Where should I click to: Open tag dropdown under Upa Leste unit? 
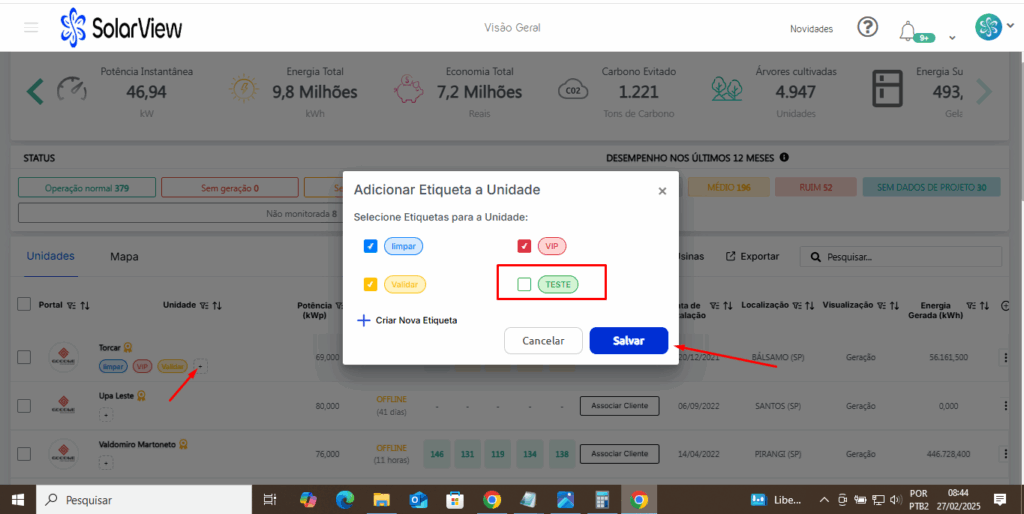(106, 414)
